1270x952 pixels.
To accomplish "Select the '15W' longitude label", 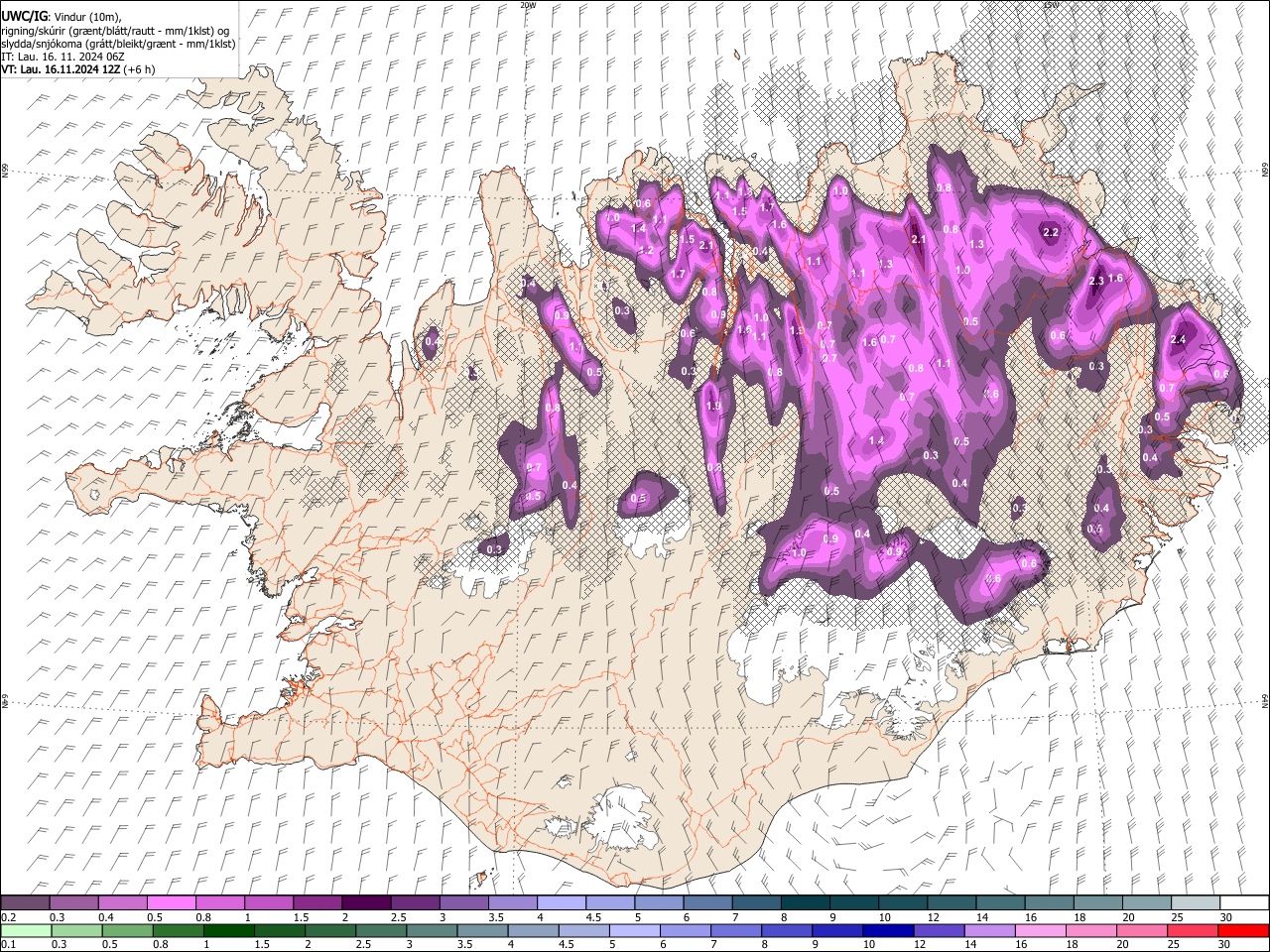I will coord(1051,5).
